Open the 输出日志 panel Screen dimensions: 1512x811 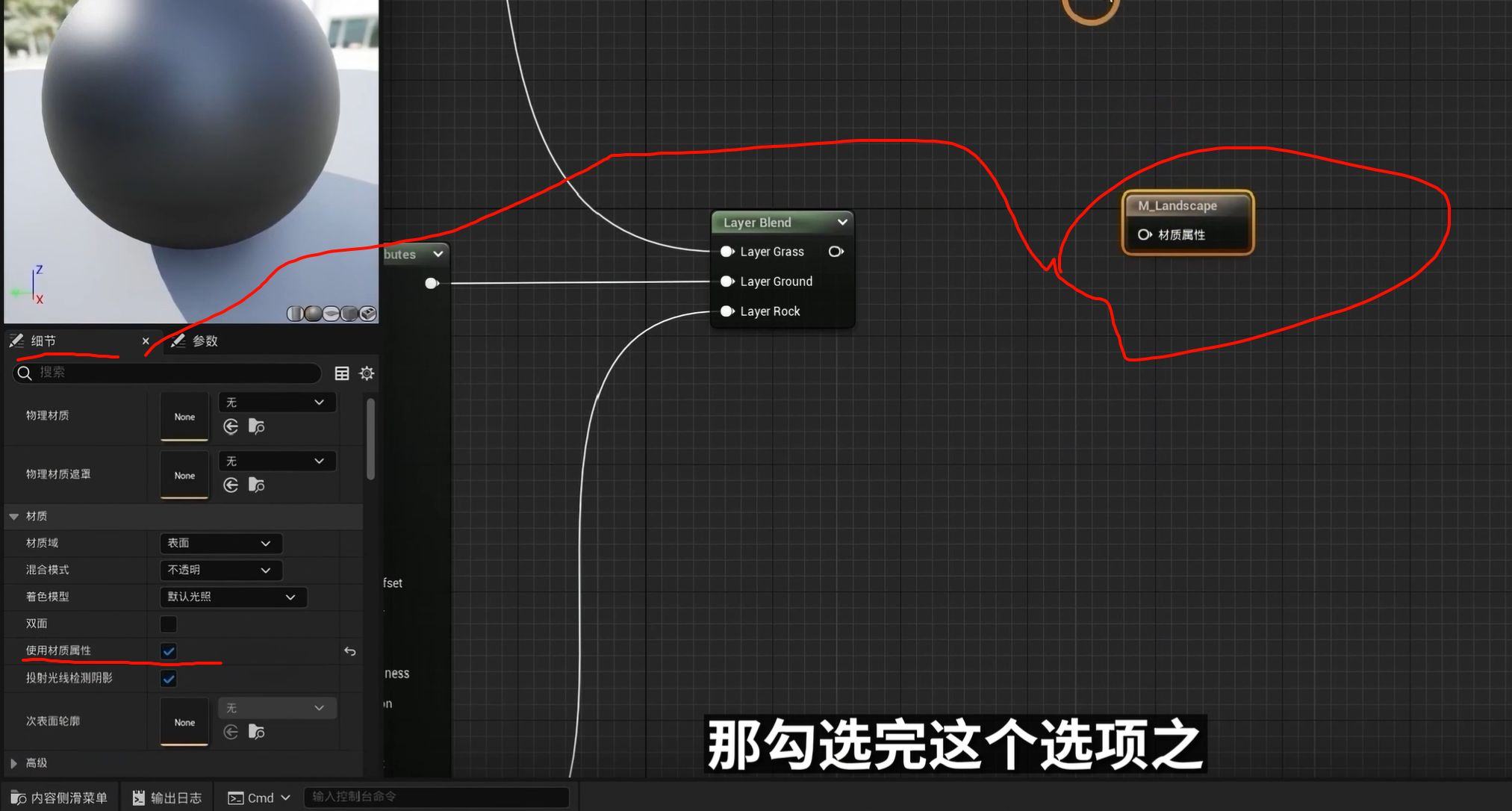pos(167,798)
